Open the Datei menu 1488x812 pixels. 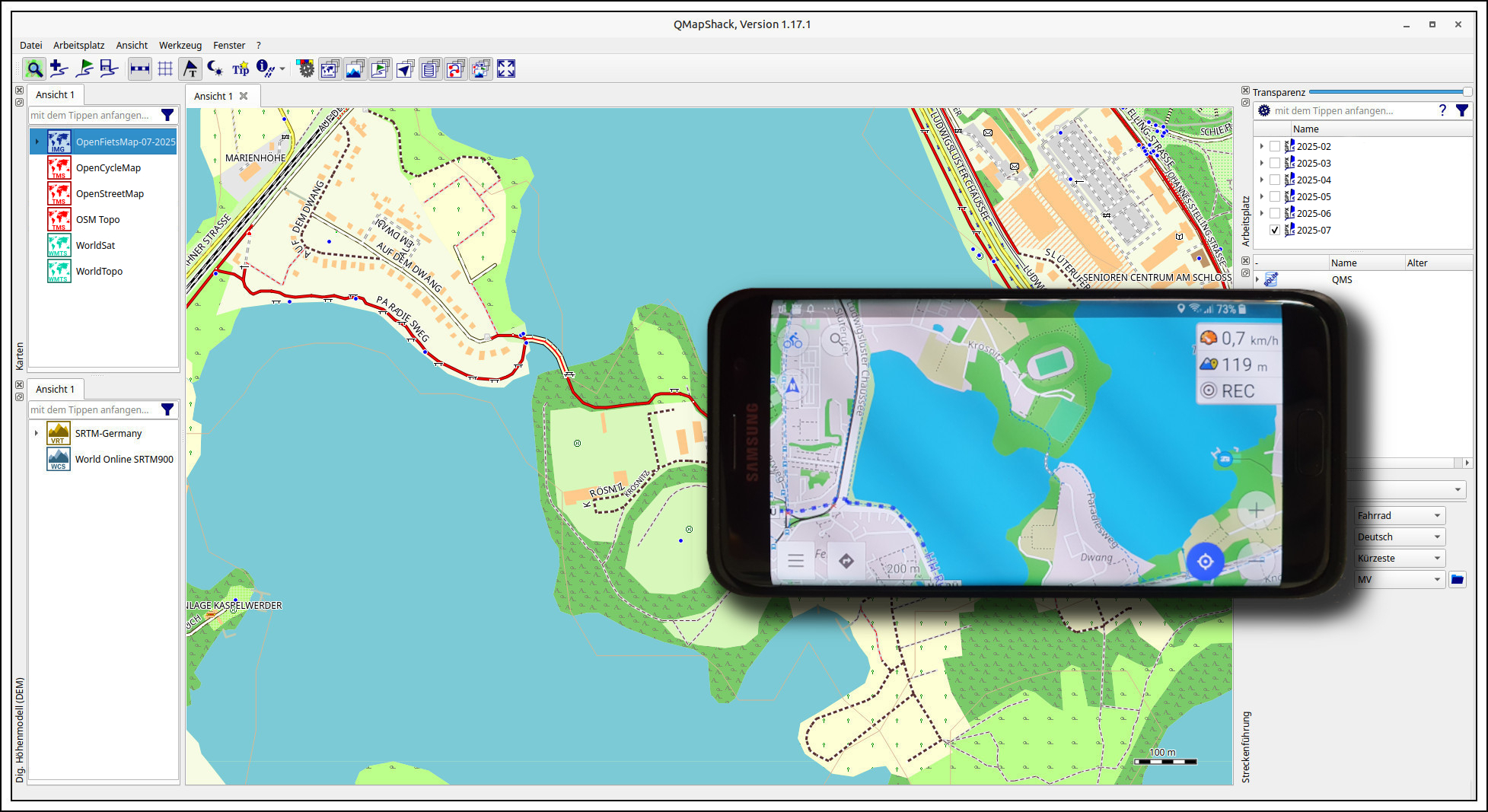[30, 46]
